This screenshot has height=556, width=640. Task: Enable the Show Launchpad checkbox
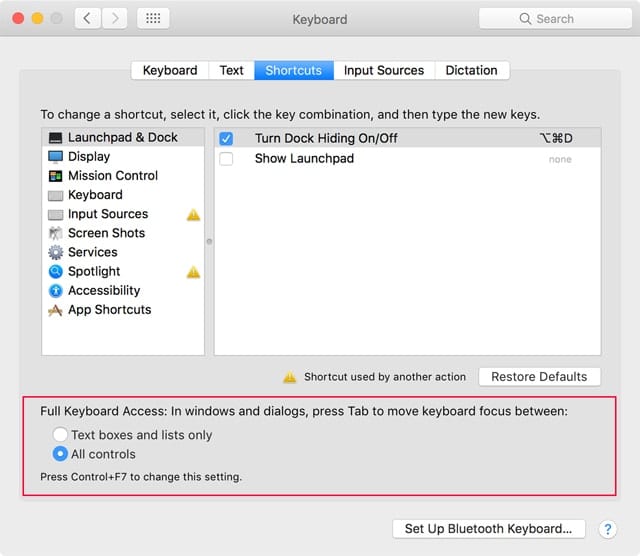coord(226,159)
